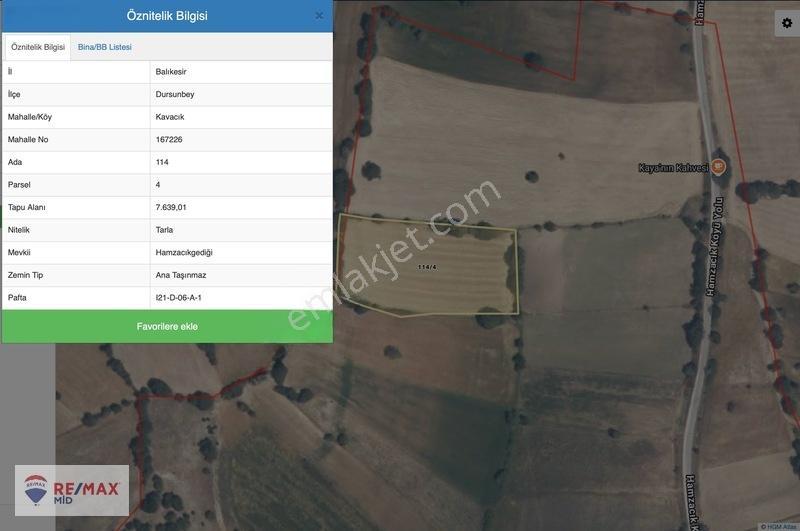The height and width of the screenshot is (531, 800).
Task: Click the Kaya'nın Kahvesi map marker
Action: tap(718, 167)
